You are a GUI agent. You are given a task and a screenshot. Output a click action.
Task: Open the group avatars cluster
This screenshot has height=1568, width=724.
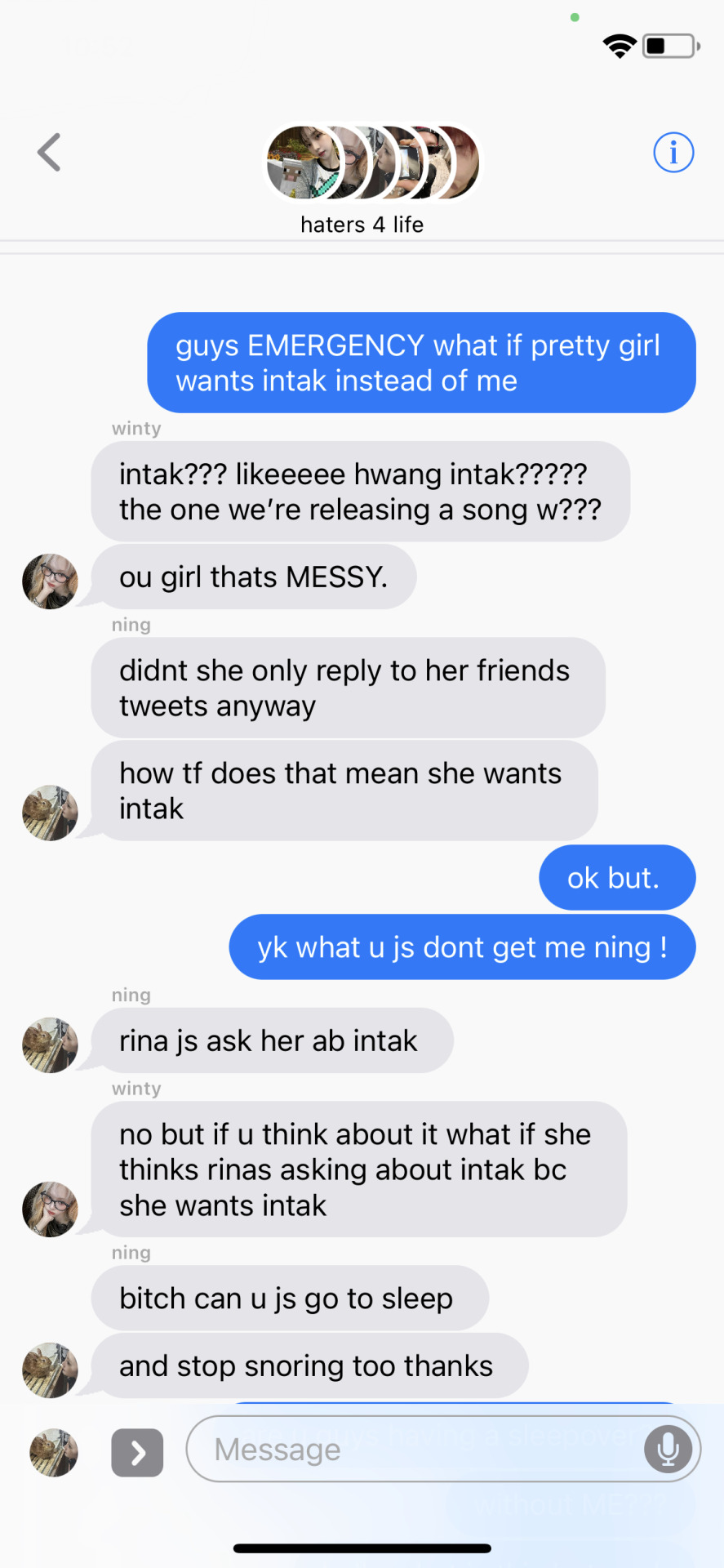tap(374, 163)
